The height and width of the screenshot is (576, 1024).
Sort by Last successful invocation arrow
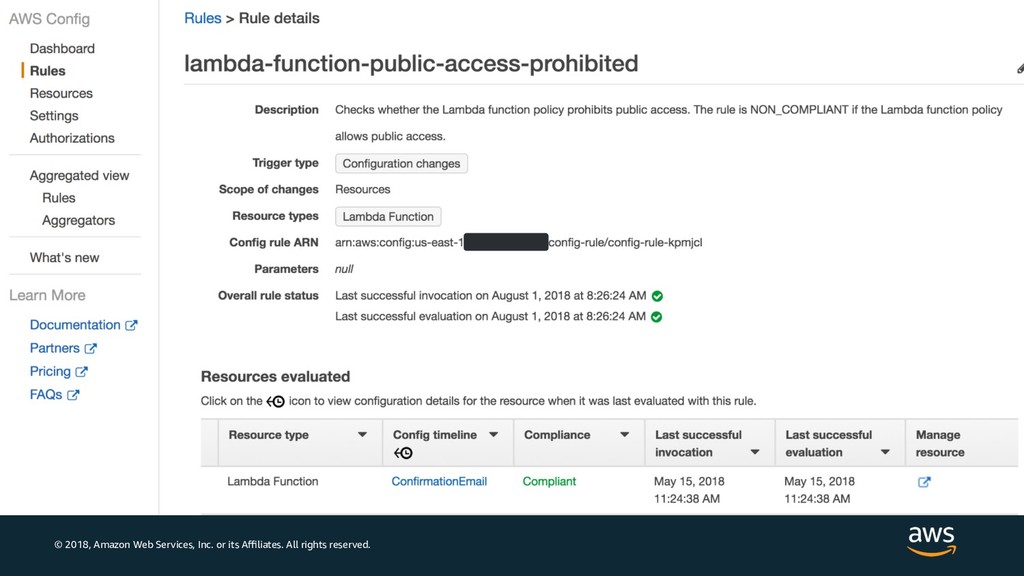754,452
